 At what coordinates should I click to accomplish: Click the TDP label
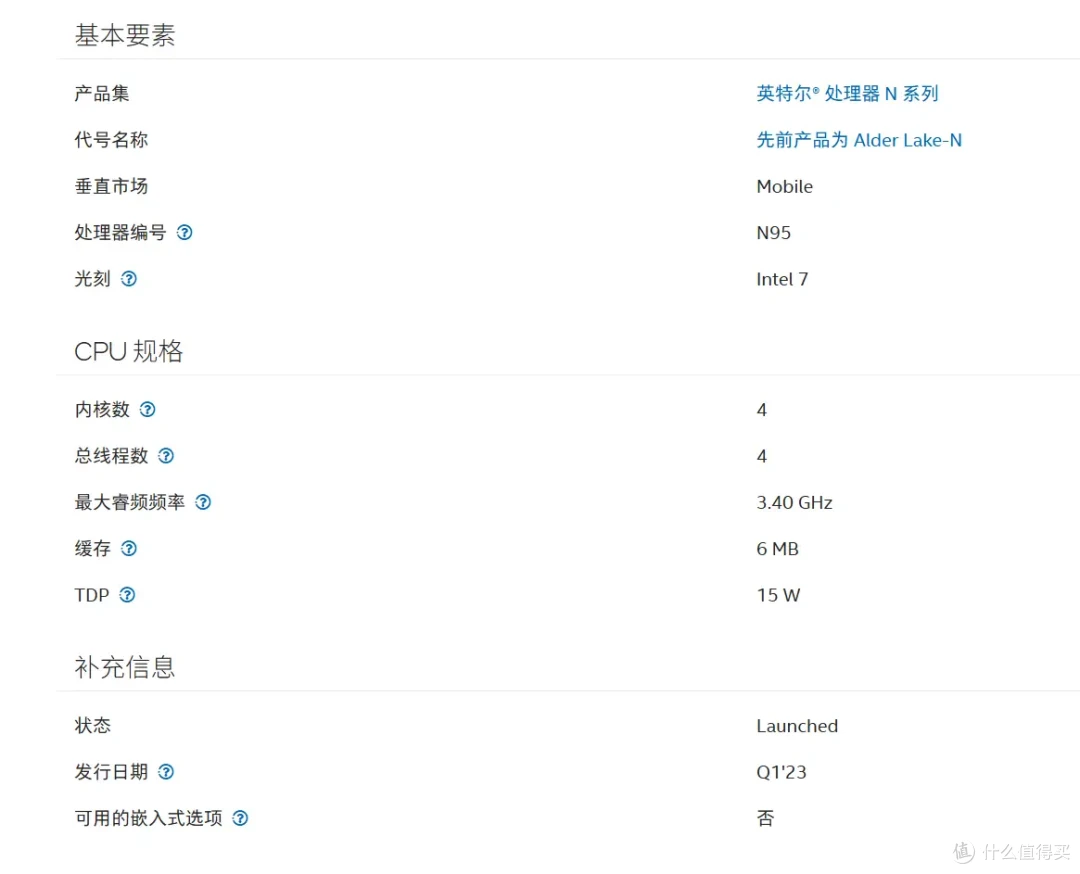[92, 595]
